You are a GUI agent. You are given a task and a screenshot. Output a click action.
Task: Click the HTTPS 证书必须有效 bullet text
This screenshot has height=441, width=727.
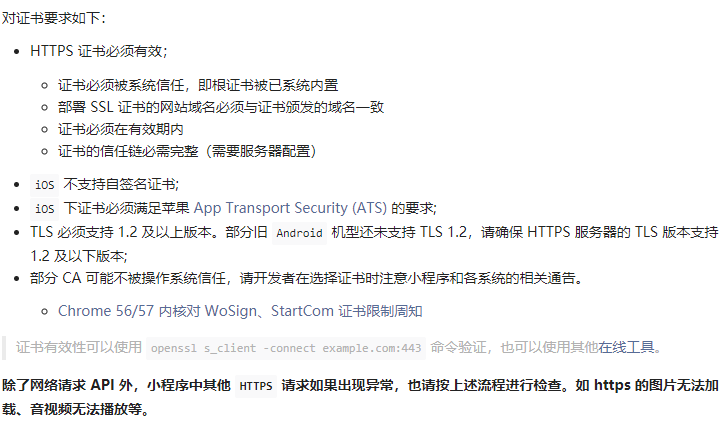tap(98, 51)
